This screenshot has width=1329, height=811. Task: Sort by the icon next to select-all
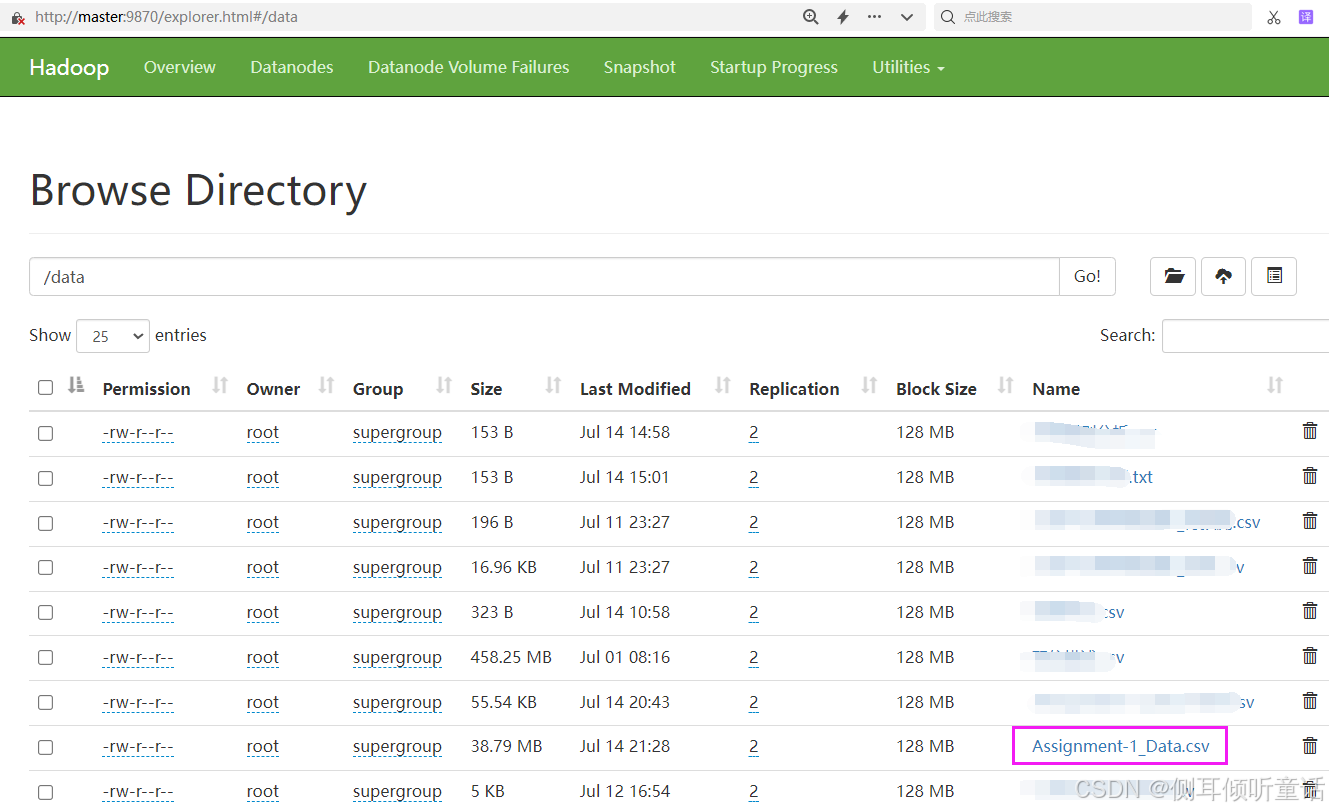pyautogui.click(x=76, y=386)
